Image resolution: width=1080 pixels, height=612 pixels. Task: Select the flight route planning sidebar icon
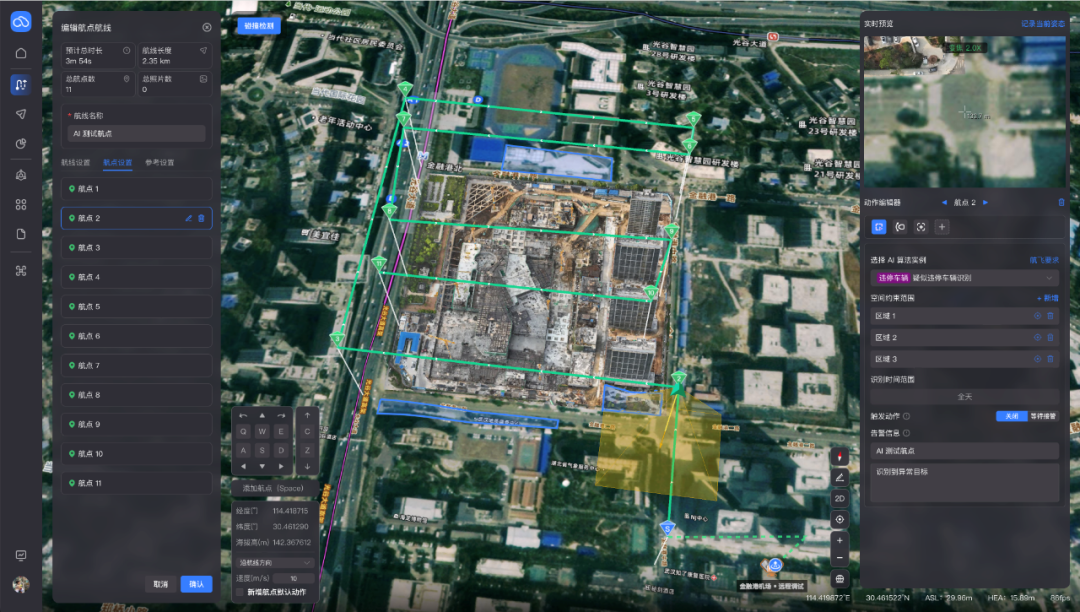[21, 84]
